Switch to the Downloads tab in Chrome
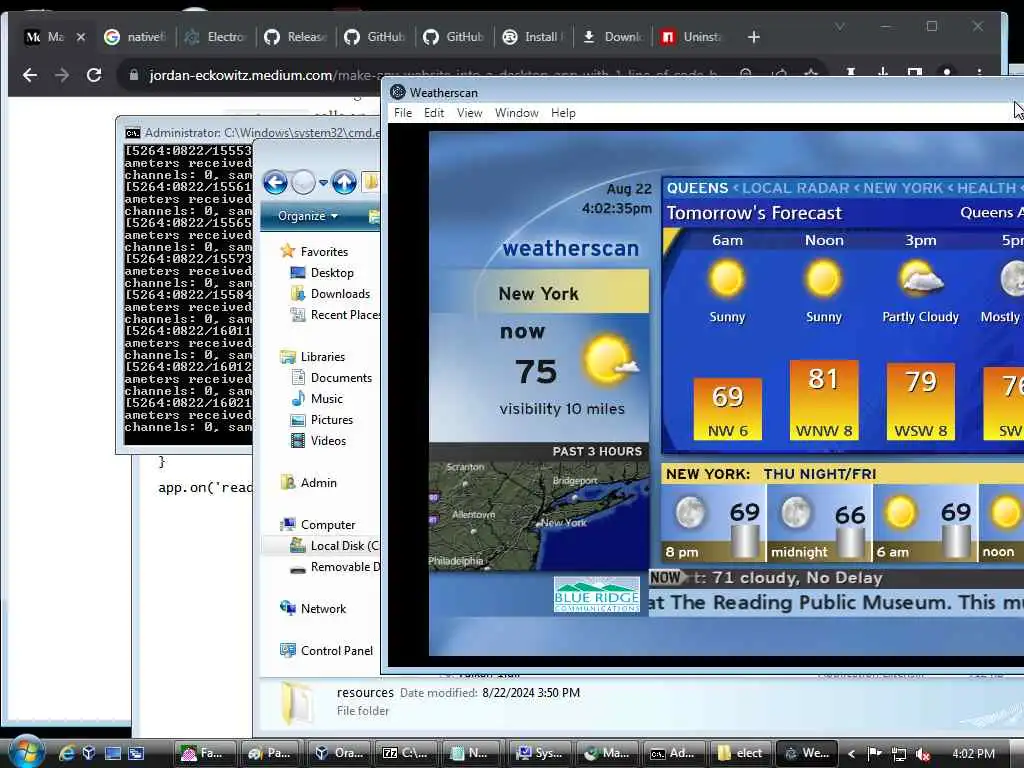This screenshot has height=768, width=1024. pos(613,37)
